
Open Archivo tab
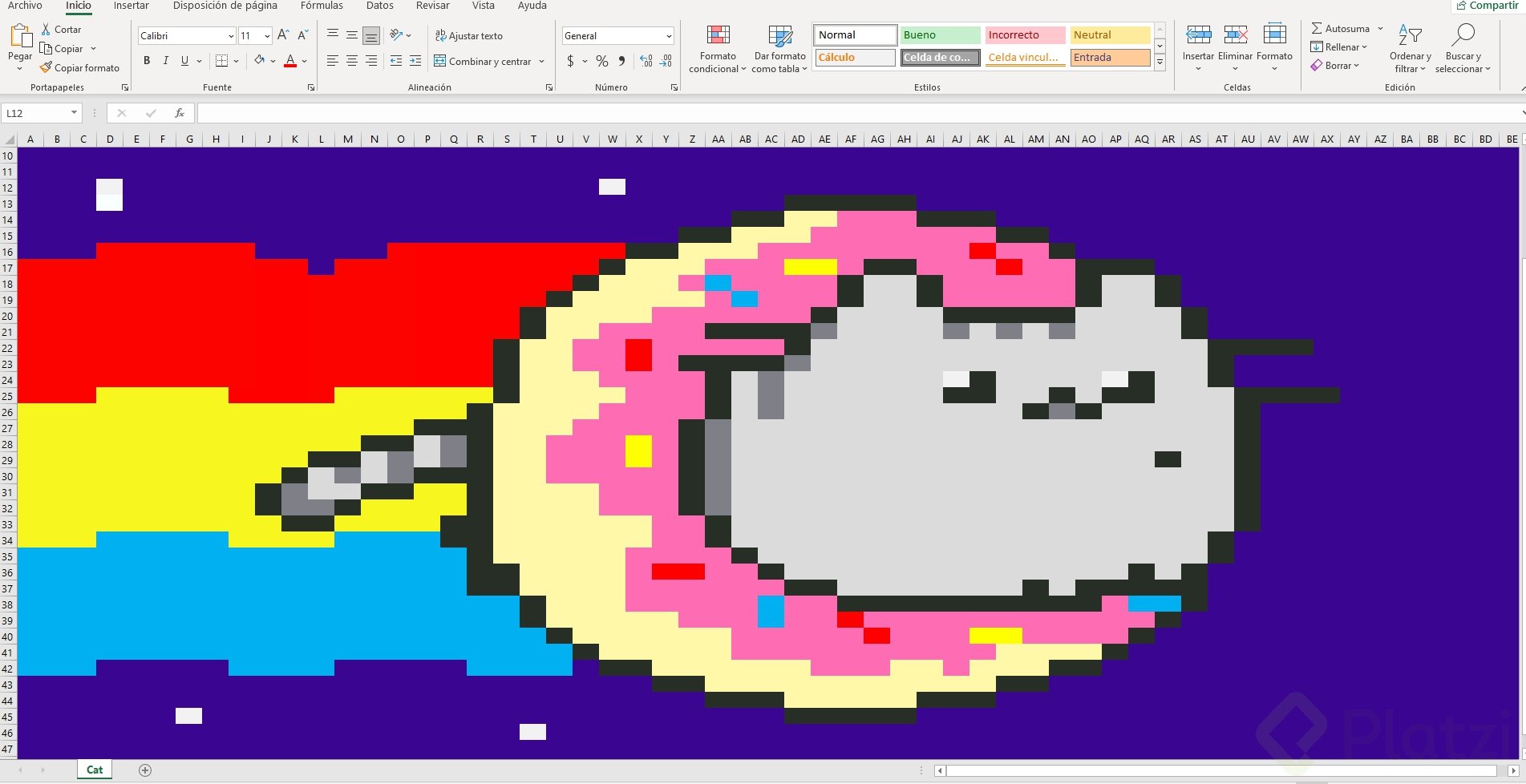pos(25,6)
